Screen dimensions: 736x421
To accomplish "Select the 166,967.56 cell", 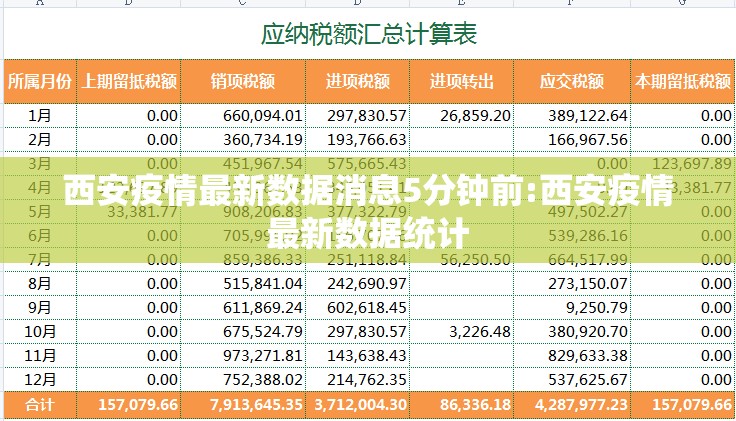I will coord(572,139).
